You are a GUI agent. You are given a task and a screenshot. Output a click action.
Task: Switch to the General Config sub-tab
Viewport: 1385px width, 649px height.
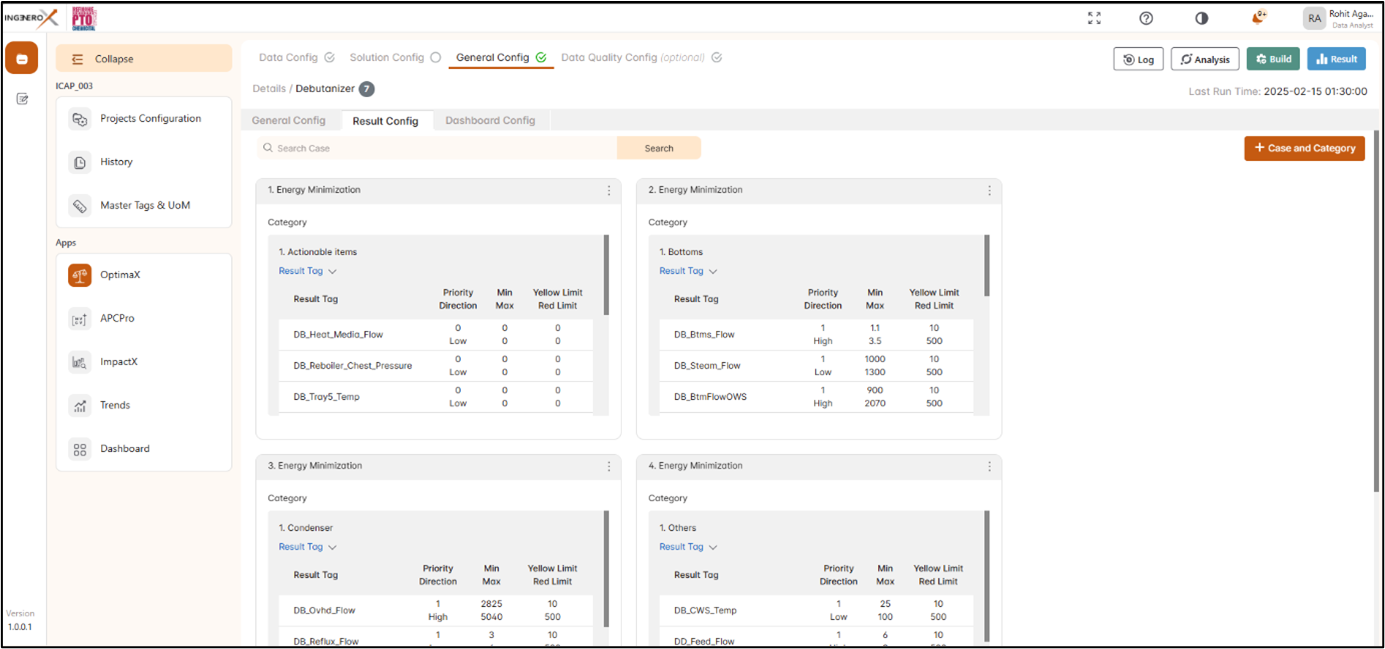point(288,120)
